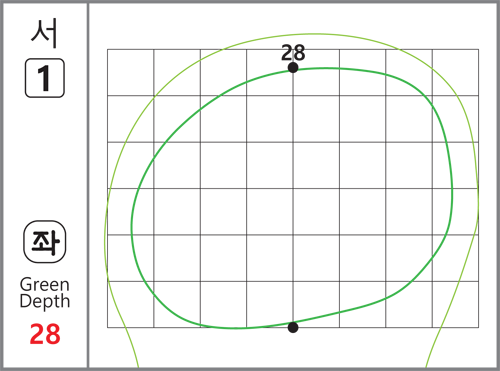Click the grid cell just left of the top dot

point(270,72)
